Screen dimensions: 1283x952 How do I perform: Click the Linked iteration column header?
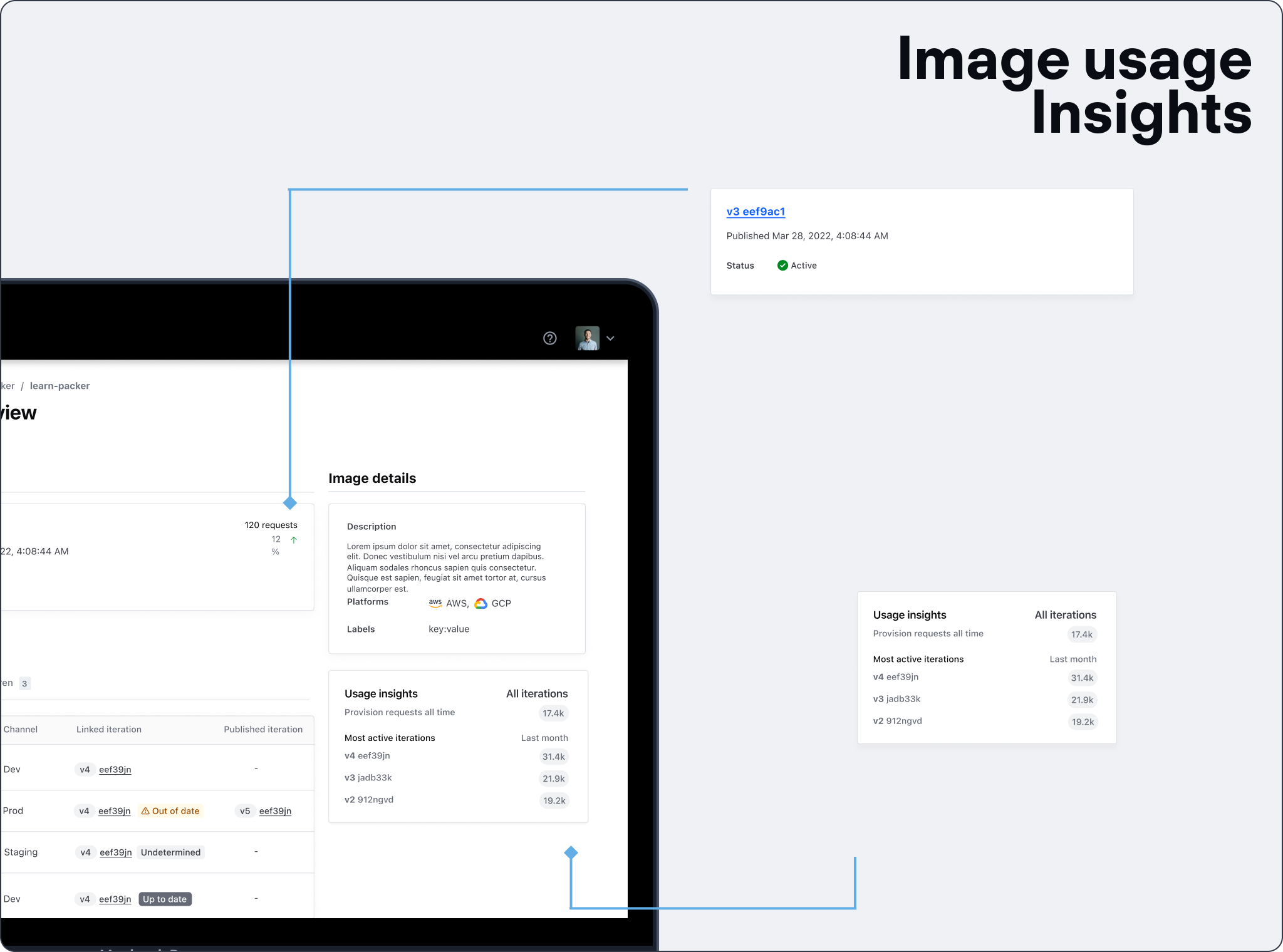(x=109, y=730)
